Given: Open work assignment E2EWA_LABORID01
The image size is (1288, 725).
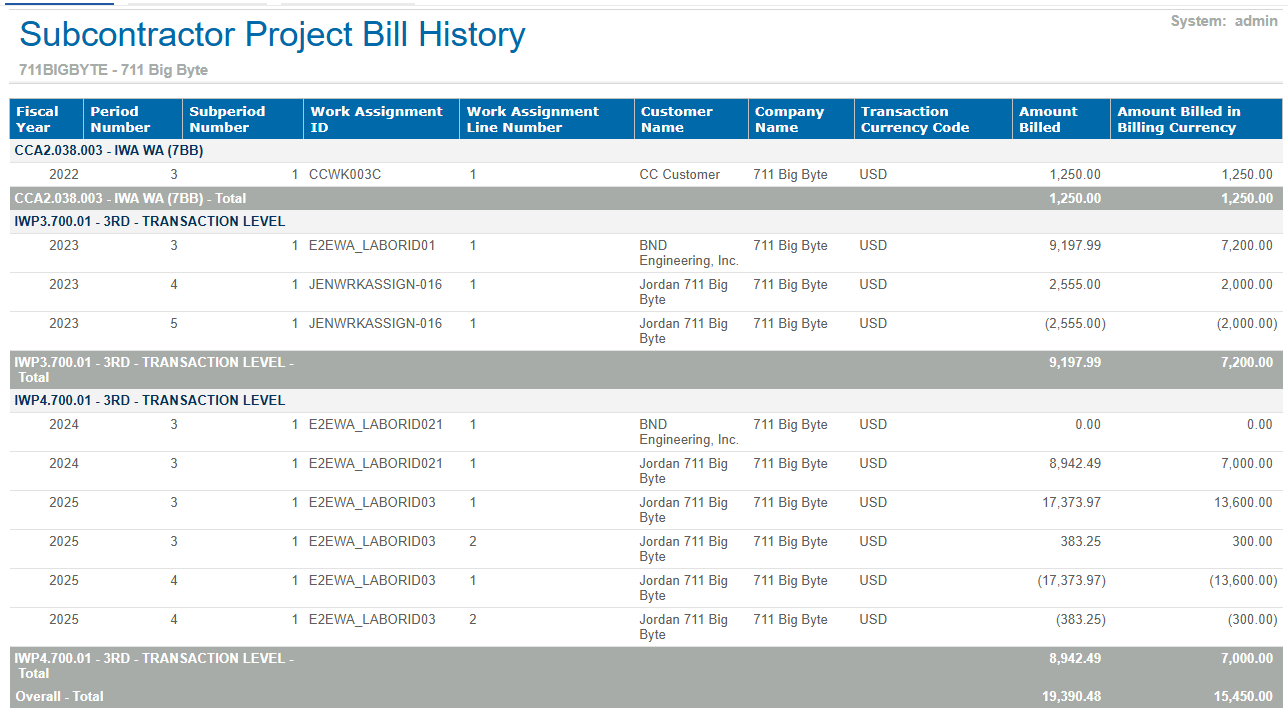Looking at the screenshot, I should tap(371, 245).
